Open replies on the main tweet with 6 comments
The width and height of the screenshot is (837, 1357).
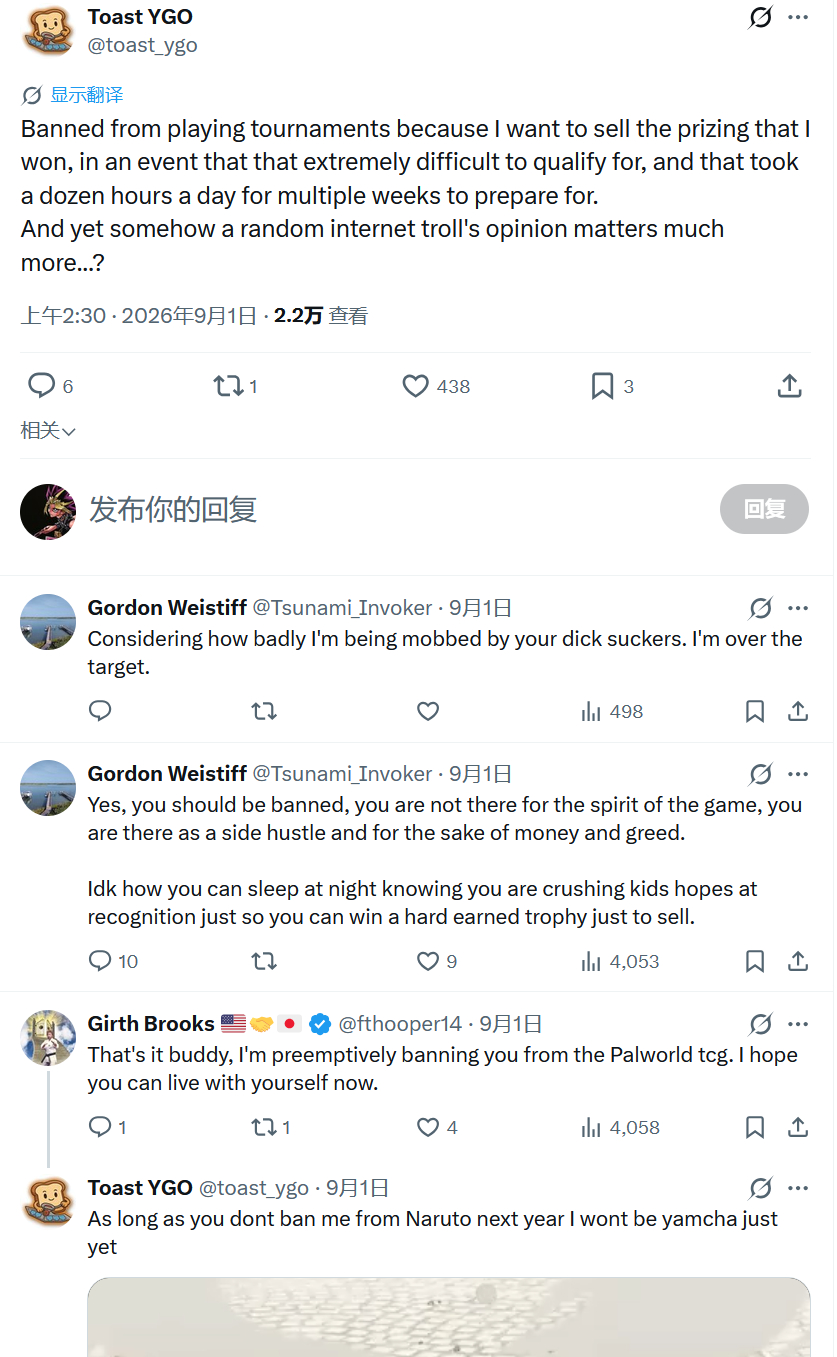[x=50, y=386]
